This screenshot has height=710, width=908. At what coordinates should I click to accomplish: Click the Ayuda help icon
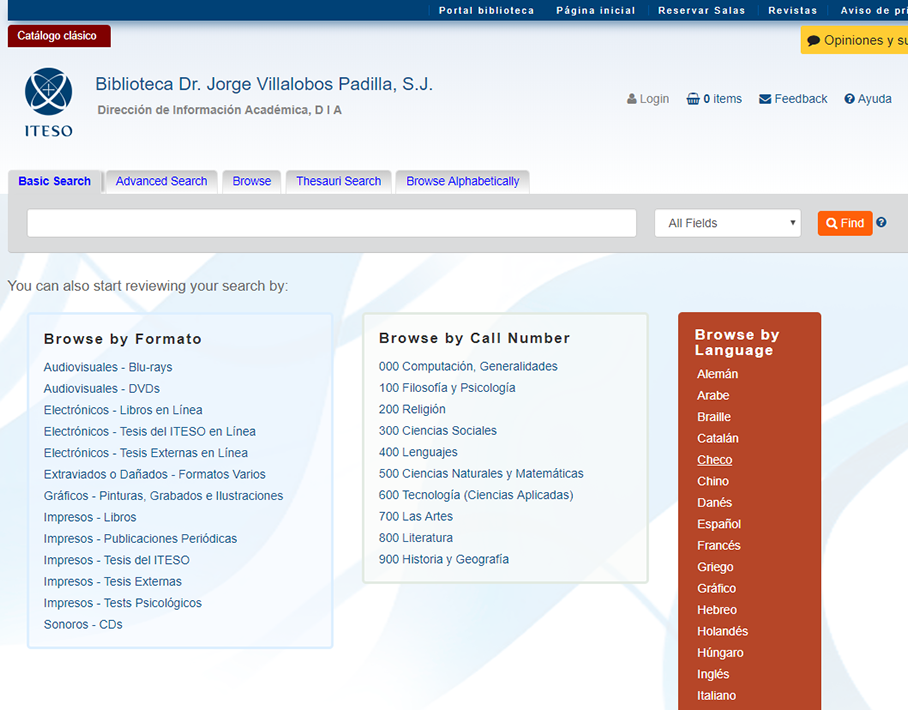(x=850, y=99)
